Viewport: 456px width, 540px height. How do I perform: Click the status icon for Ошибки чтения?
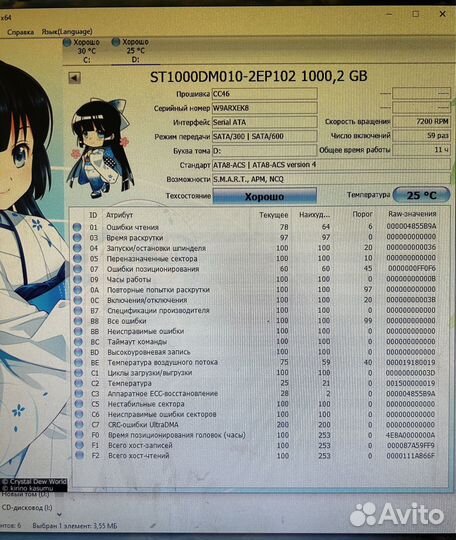77,227
